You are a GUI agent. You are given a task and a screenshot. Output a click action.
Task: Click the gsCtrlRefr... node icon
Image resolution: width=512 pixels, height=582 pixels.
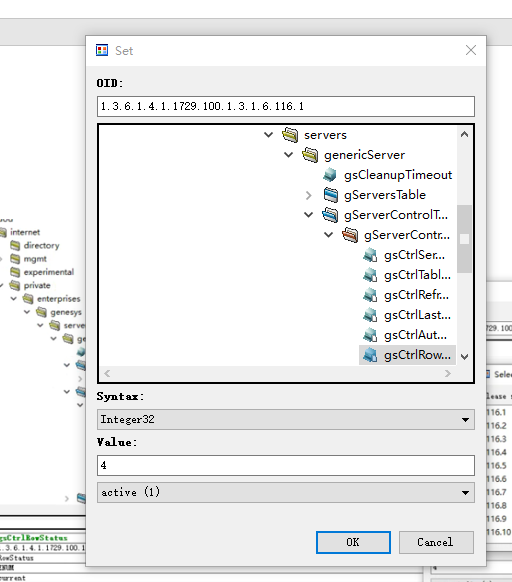pos(370,295)
